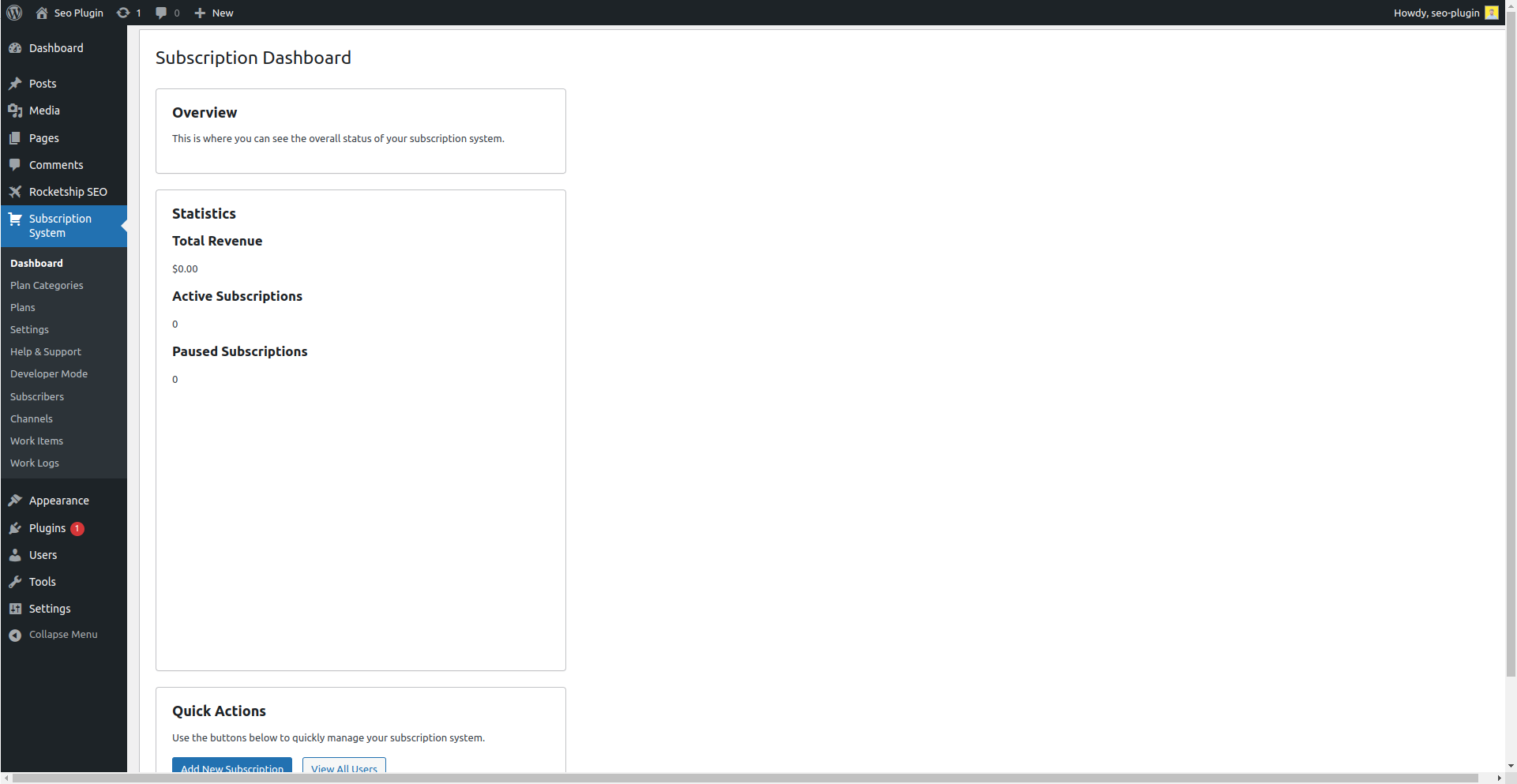Click the updates refresh icon

(x=123, y=13)
